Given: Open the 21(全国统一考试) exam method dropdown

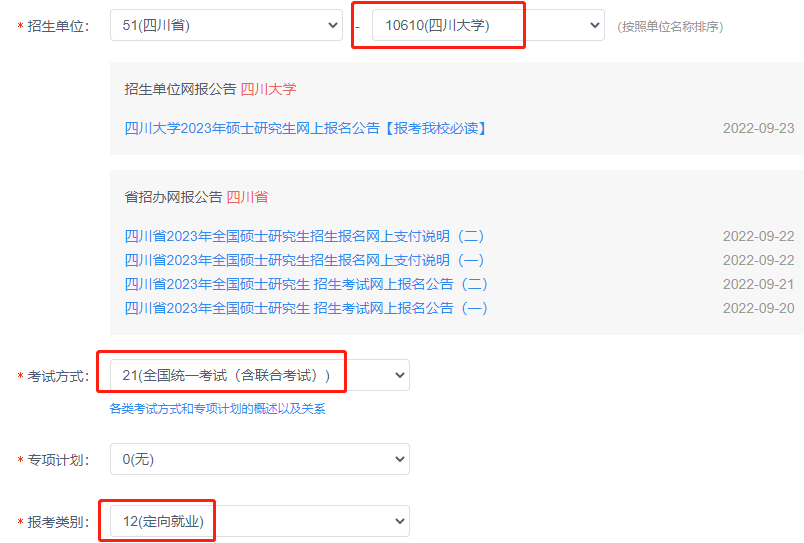Looking at the screenshot, I should 259,375.
